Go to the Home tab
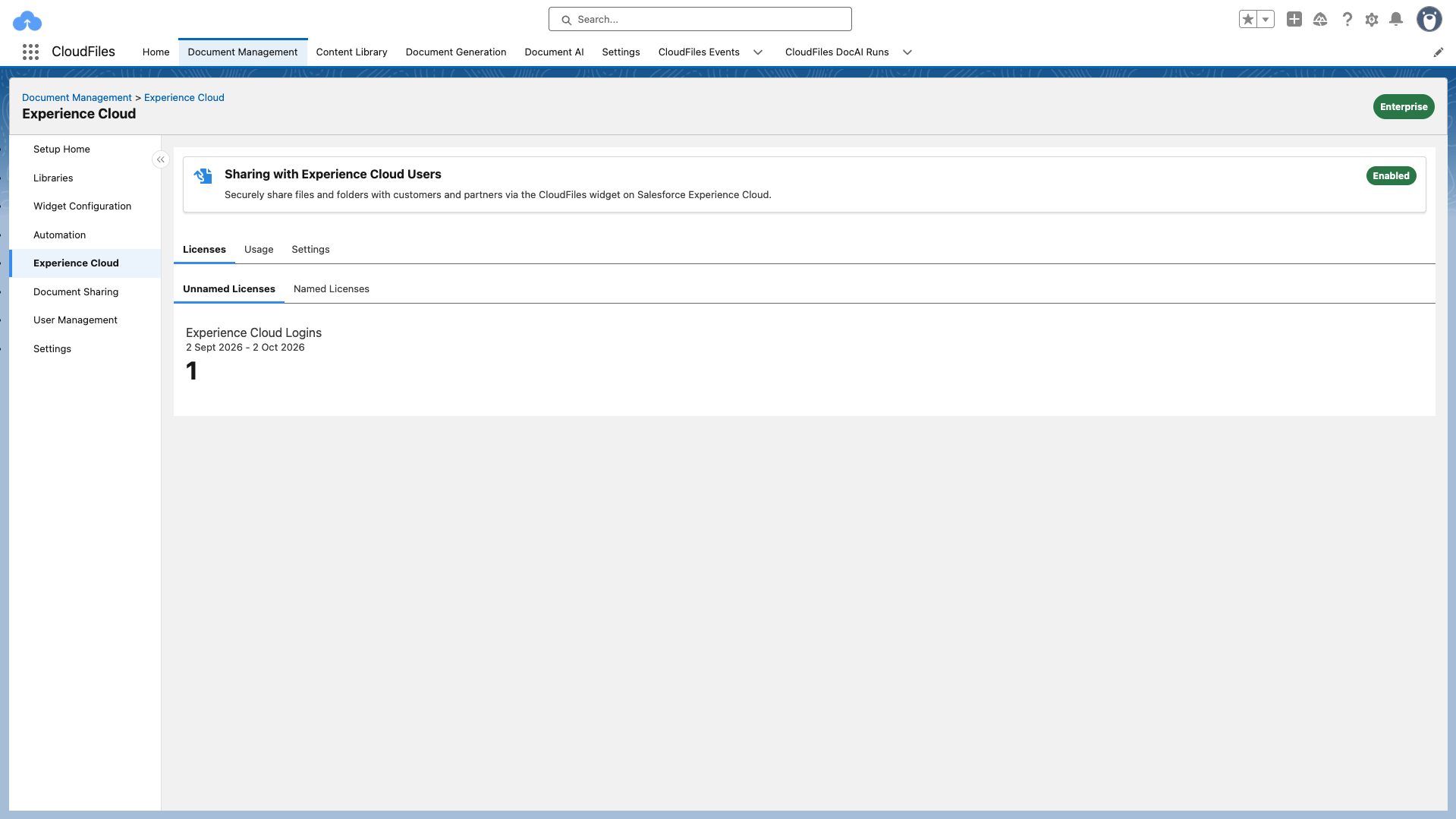The height and width of the screenshot is (819, 1456). 156,52
